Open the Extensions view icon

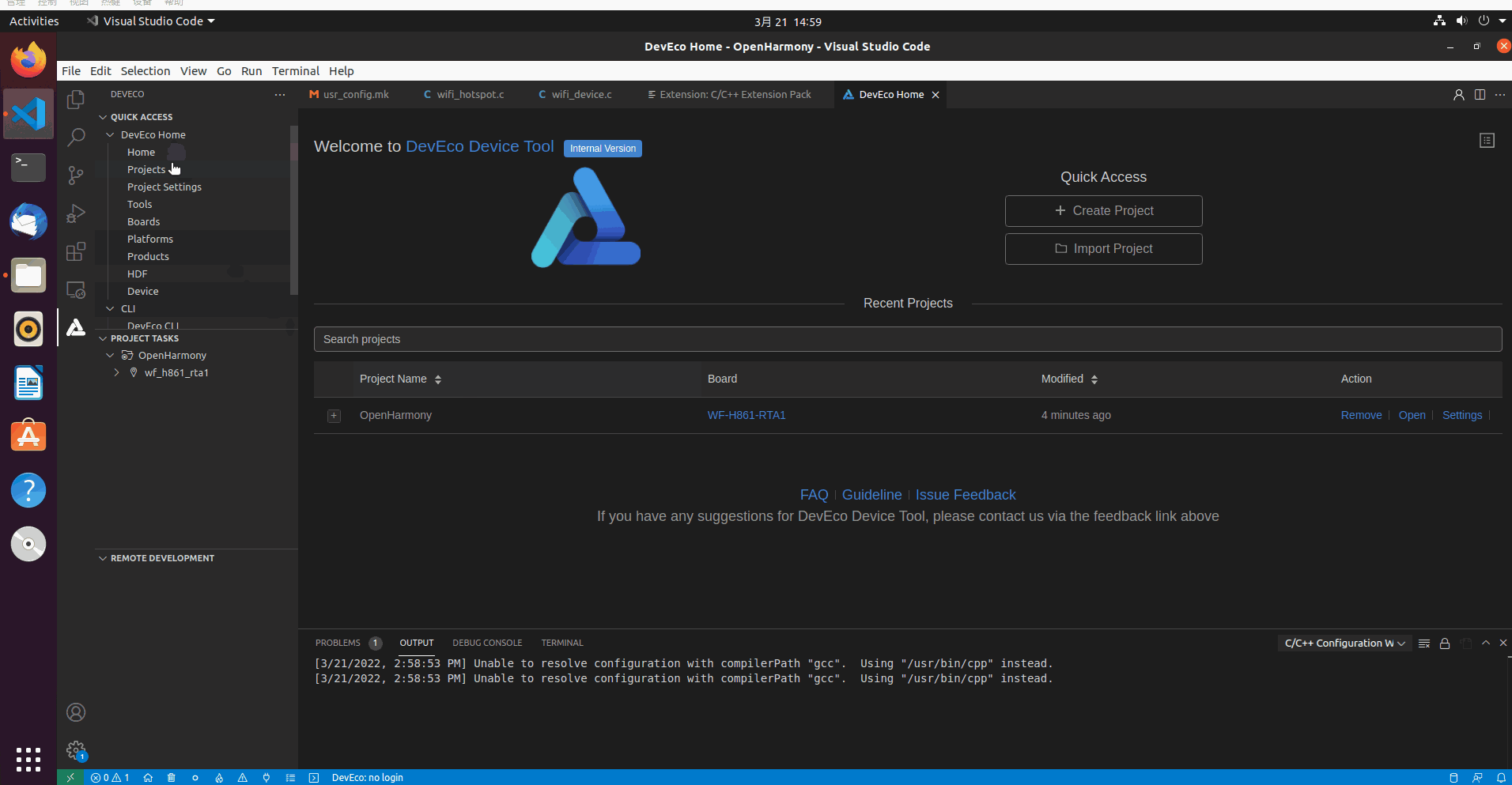coord(76,252)
